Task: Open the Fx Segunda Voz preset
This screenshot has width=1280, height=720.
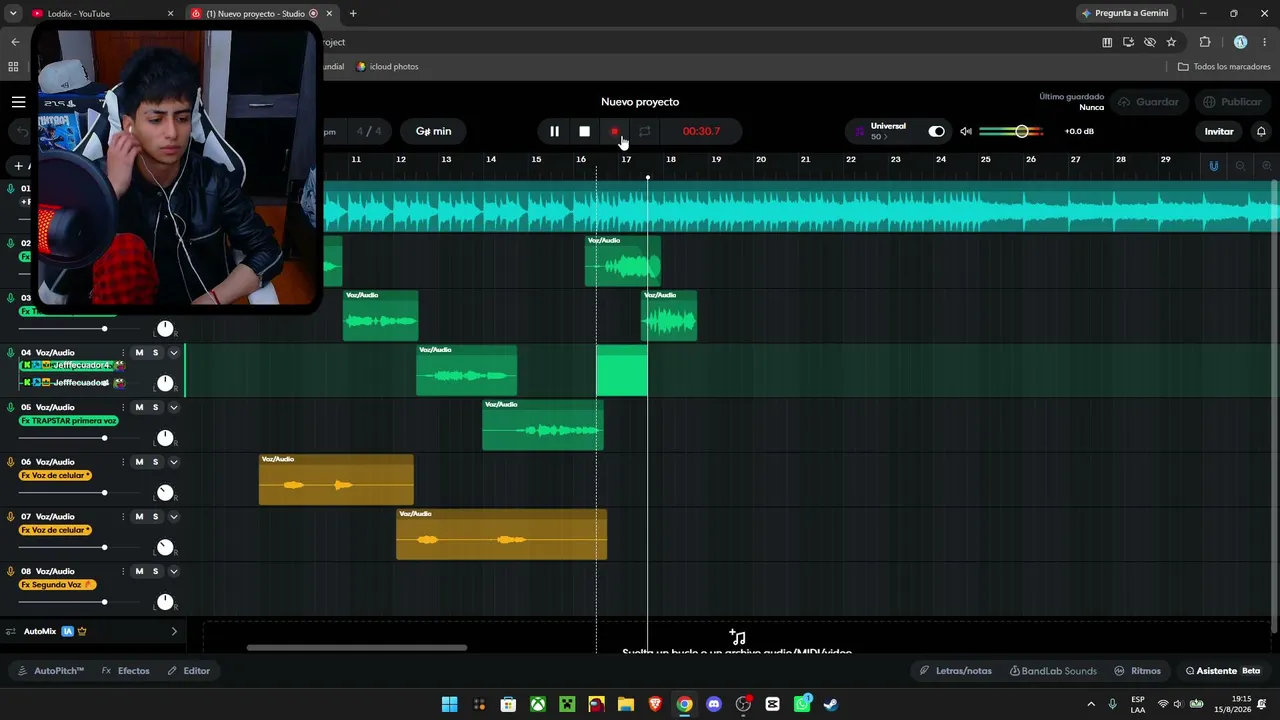Action: point(58,585)
